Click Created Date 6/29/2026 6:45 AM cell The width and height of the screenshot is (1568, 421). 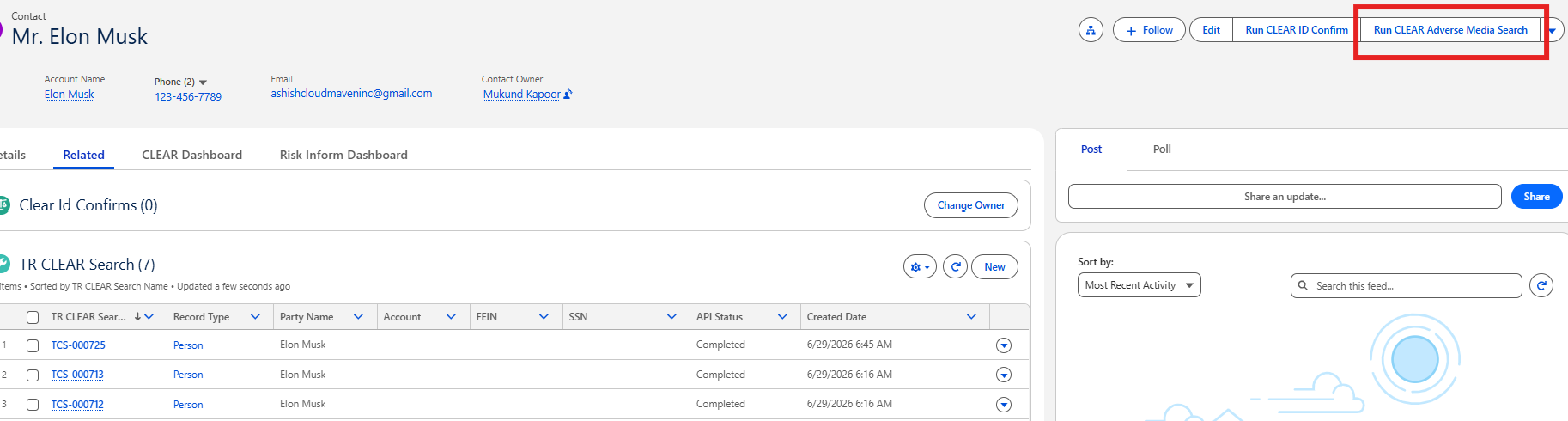(x=849, y=345)
